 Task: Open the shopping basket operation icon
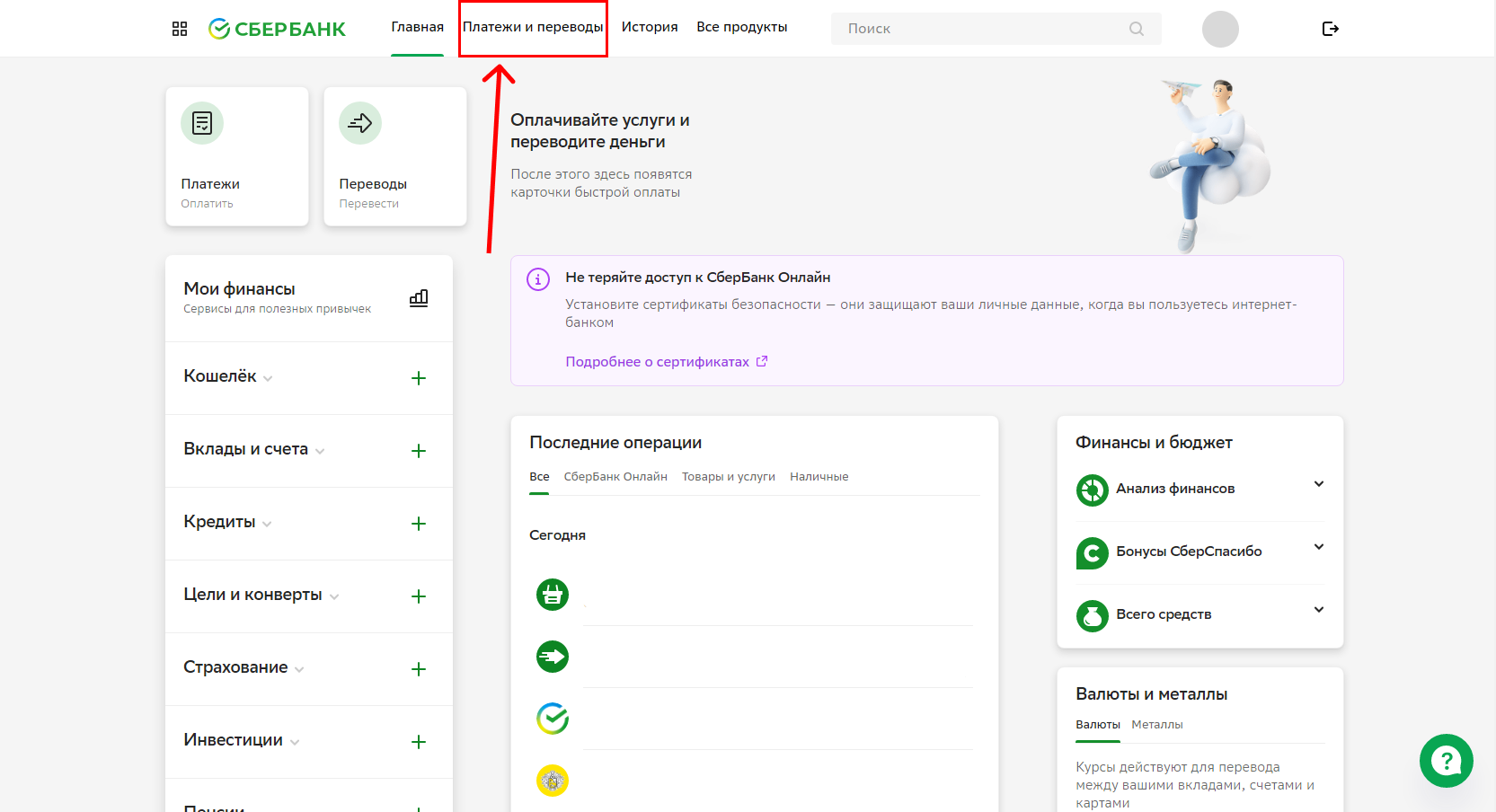[553, 595]
